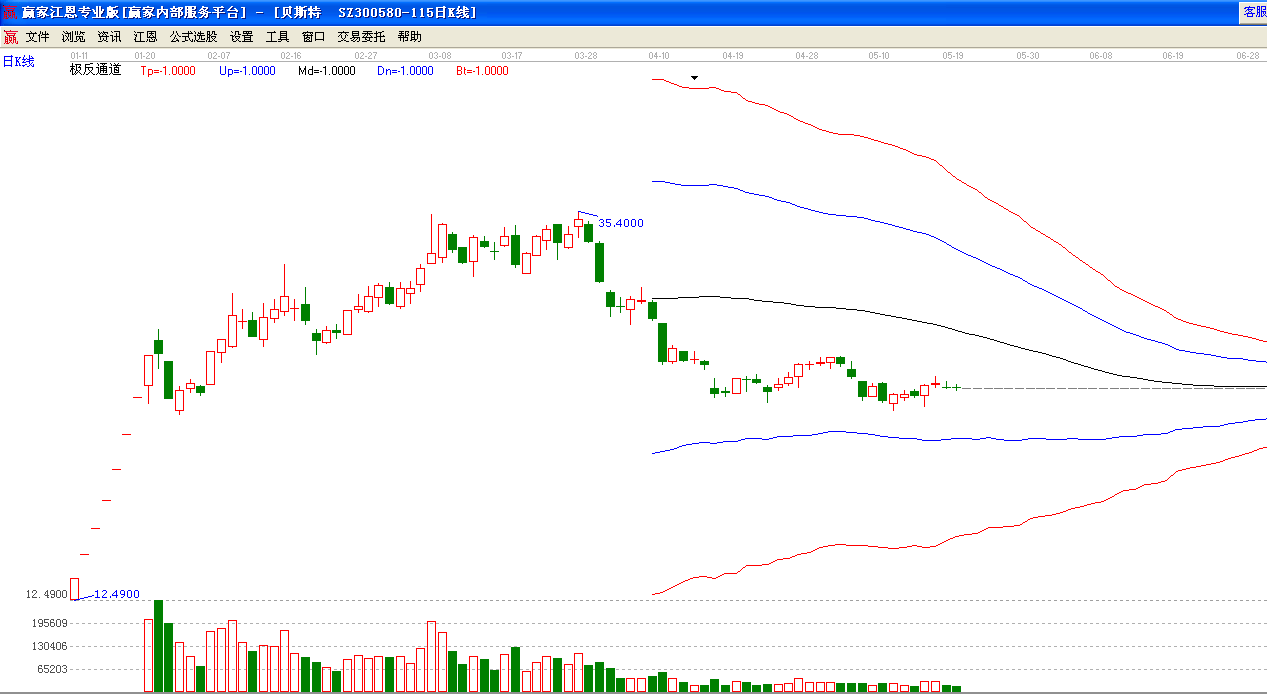Click the title bar application icon
The height and width of the screenshot is (696, 1267).
10,12
